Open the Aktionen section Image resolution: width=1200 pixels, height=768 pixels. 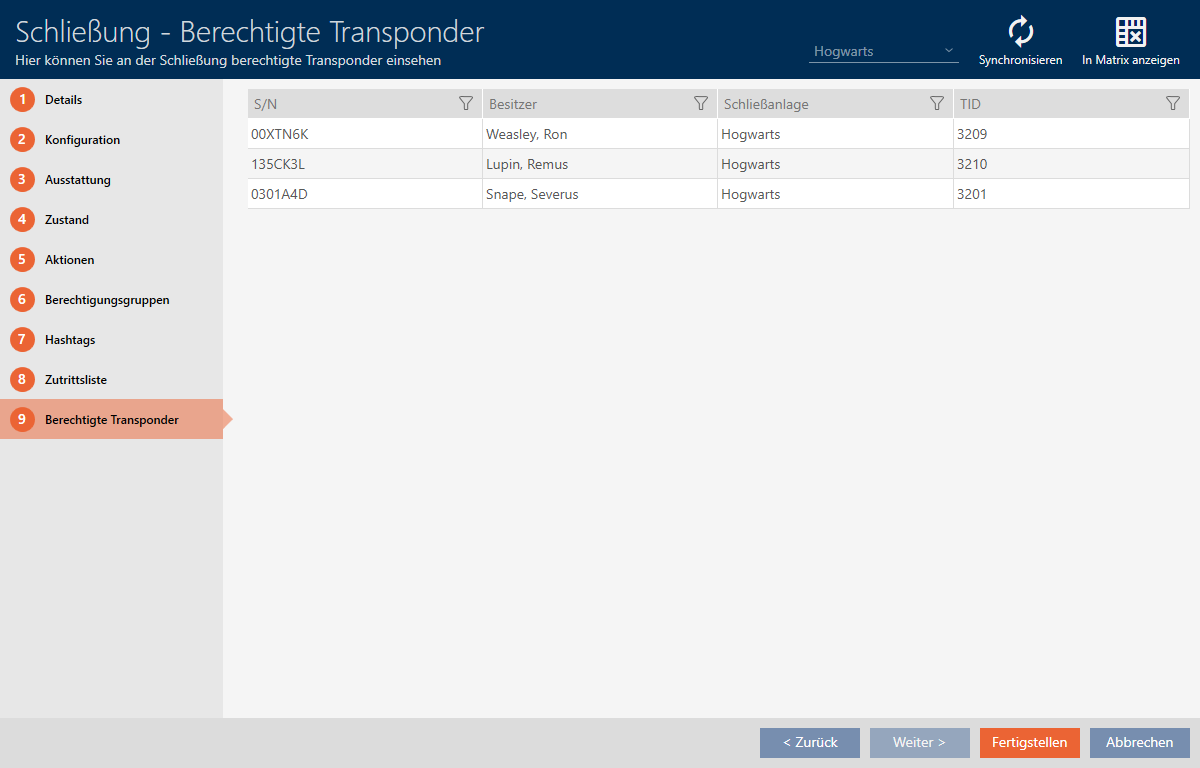[69, 260]
